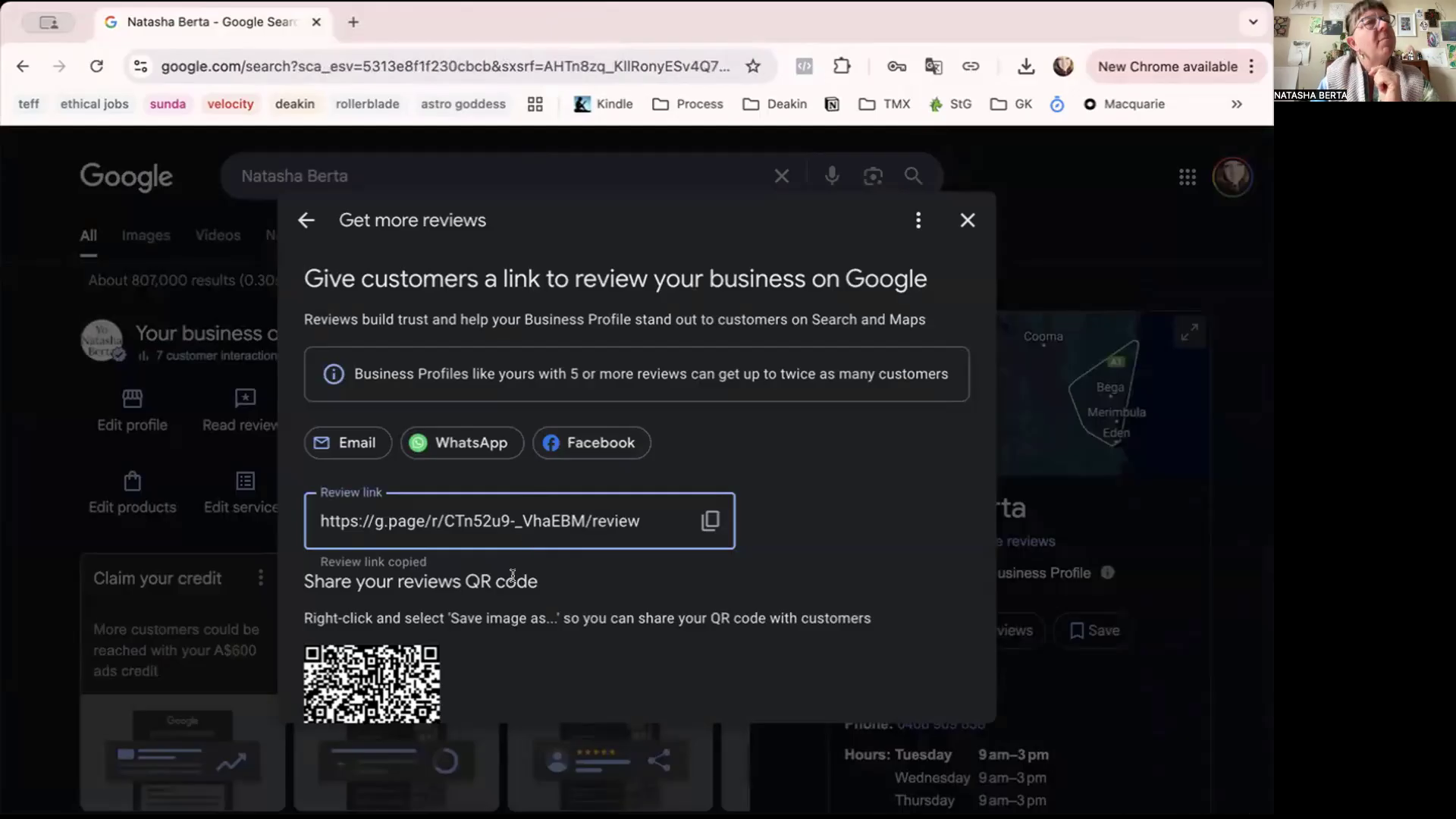Image resolution: width=1456 pixels, height=819 pixels.
Task: Open the StG bookmark
Action: pyautogui.click(x=950, y=104)
